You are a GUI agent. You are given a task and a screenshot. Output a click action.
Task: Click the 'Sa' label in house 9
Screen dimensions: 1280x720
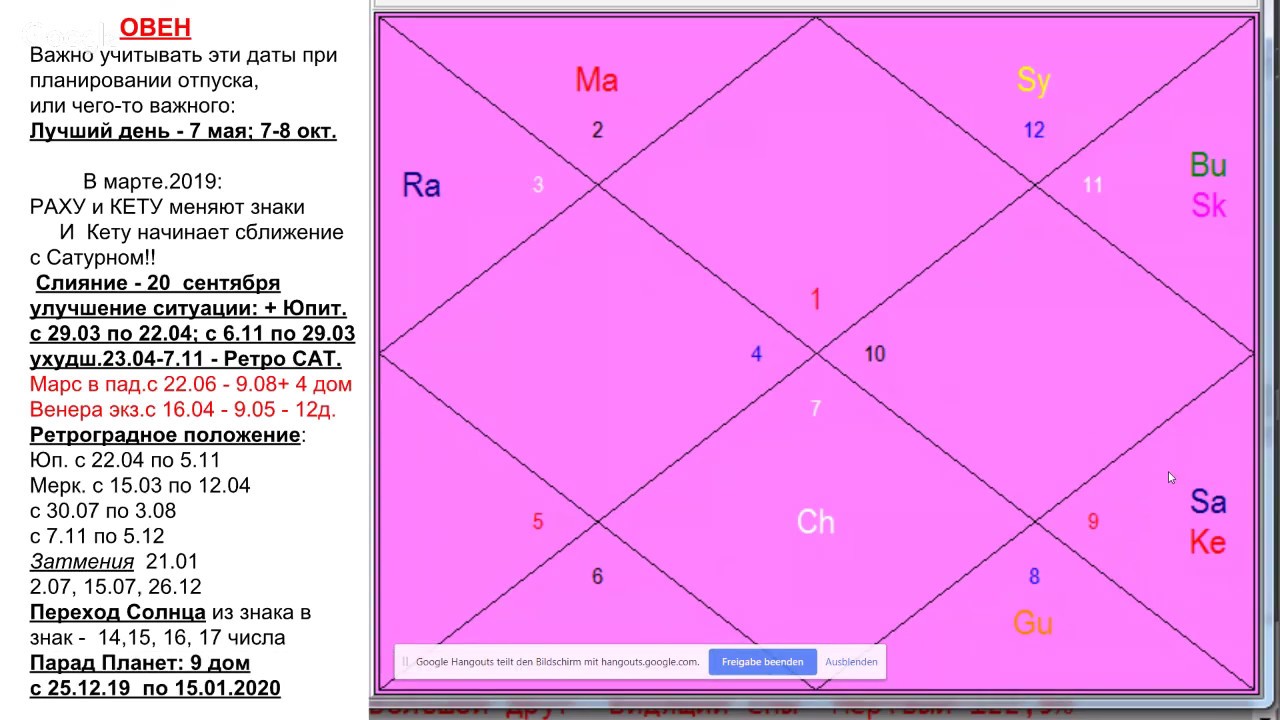[x=1208, y=501]
